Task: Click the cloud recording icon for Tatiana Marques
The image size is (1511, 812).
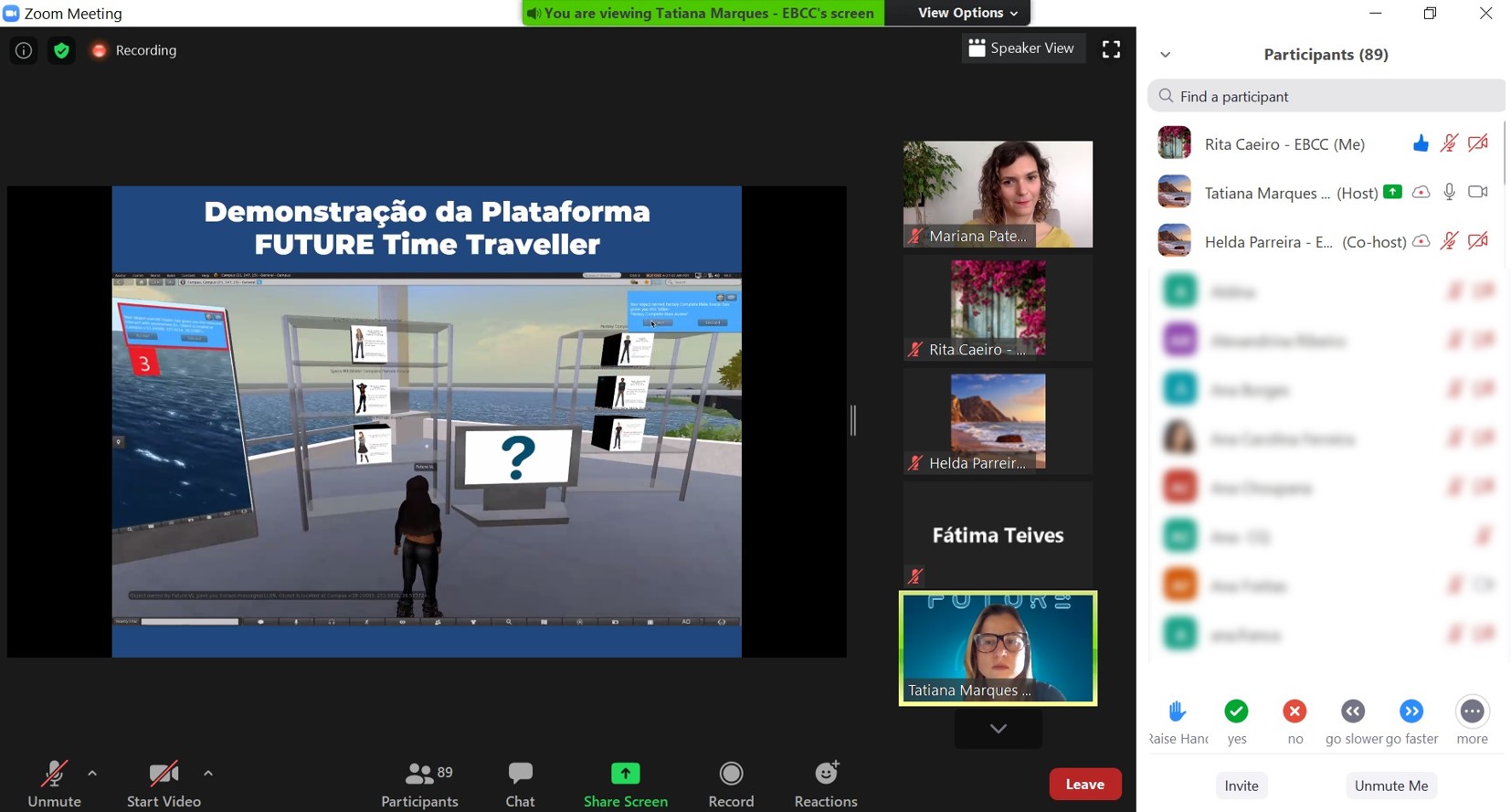Action: [1421, 192]
